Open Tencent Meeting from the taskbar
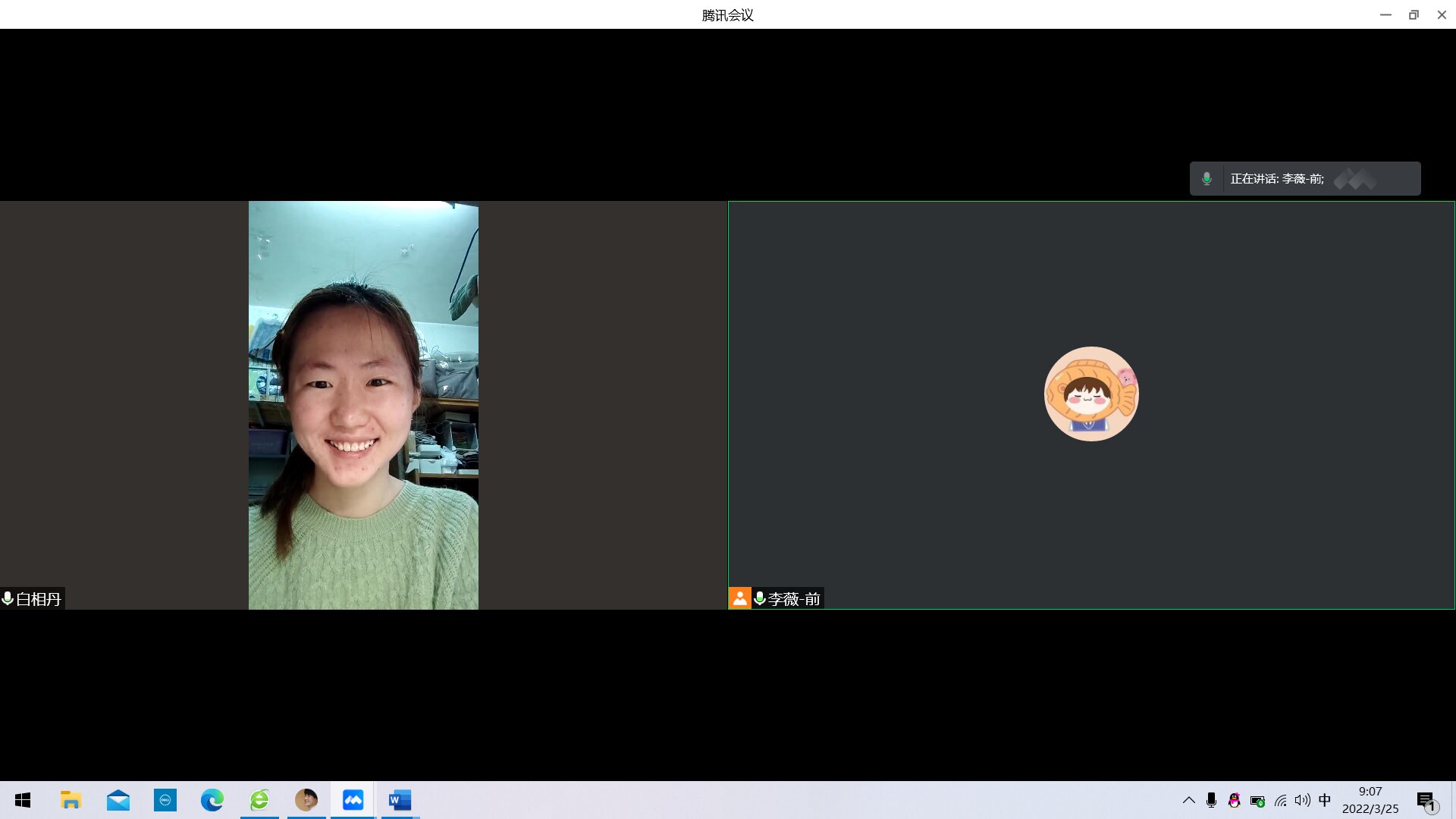1456x819 pixels. tap(353, 800)
